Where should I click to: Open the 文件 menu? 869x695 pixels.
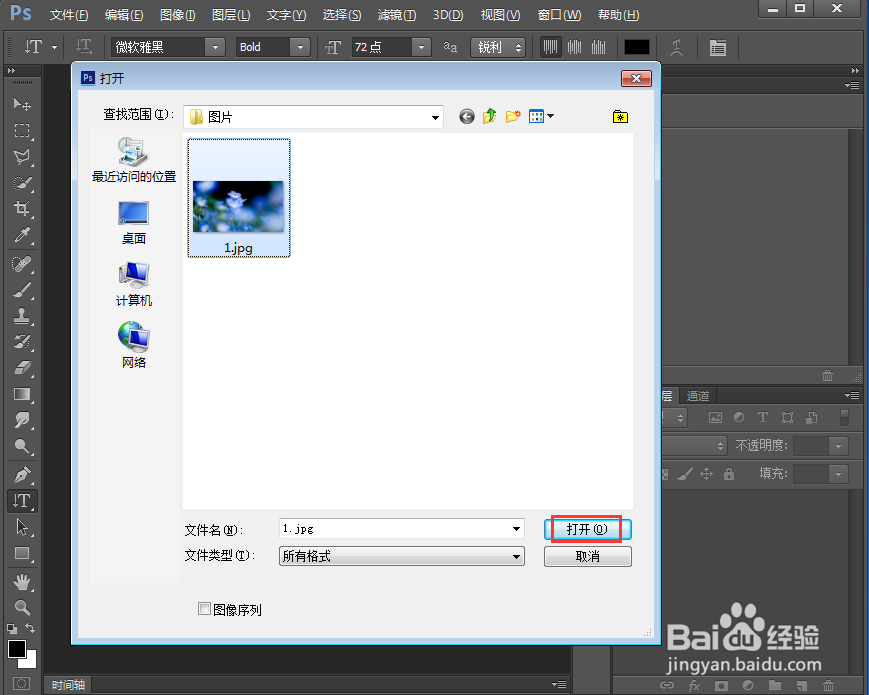point(69,15)
